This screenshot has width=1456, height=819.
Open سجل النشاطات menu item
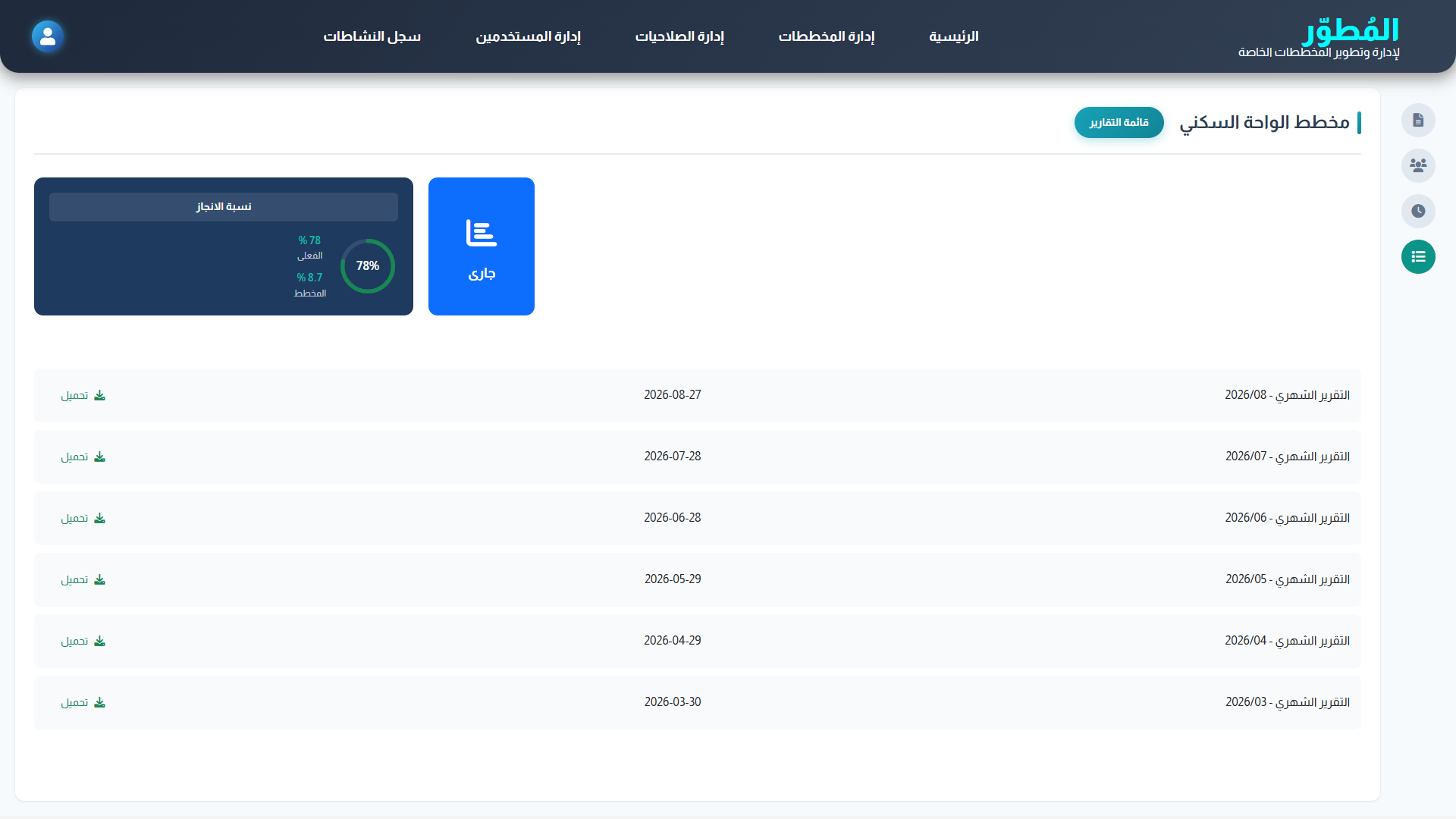372,36
